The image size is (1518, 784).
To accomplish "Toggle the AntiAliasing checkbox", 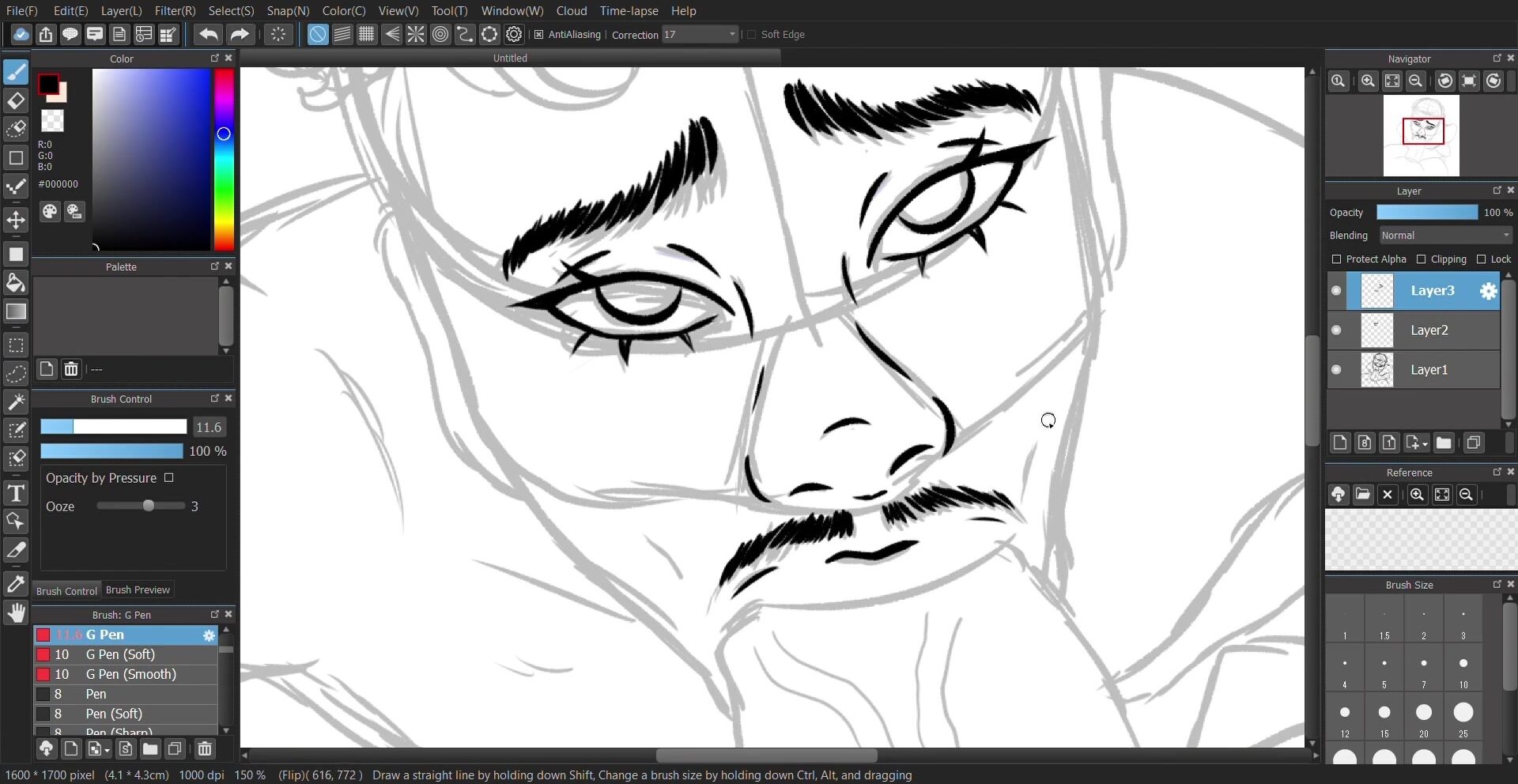I will (539, 35).
